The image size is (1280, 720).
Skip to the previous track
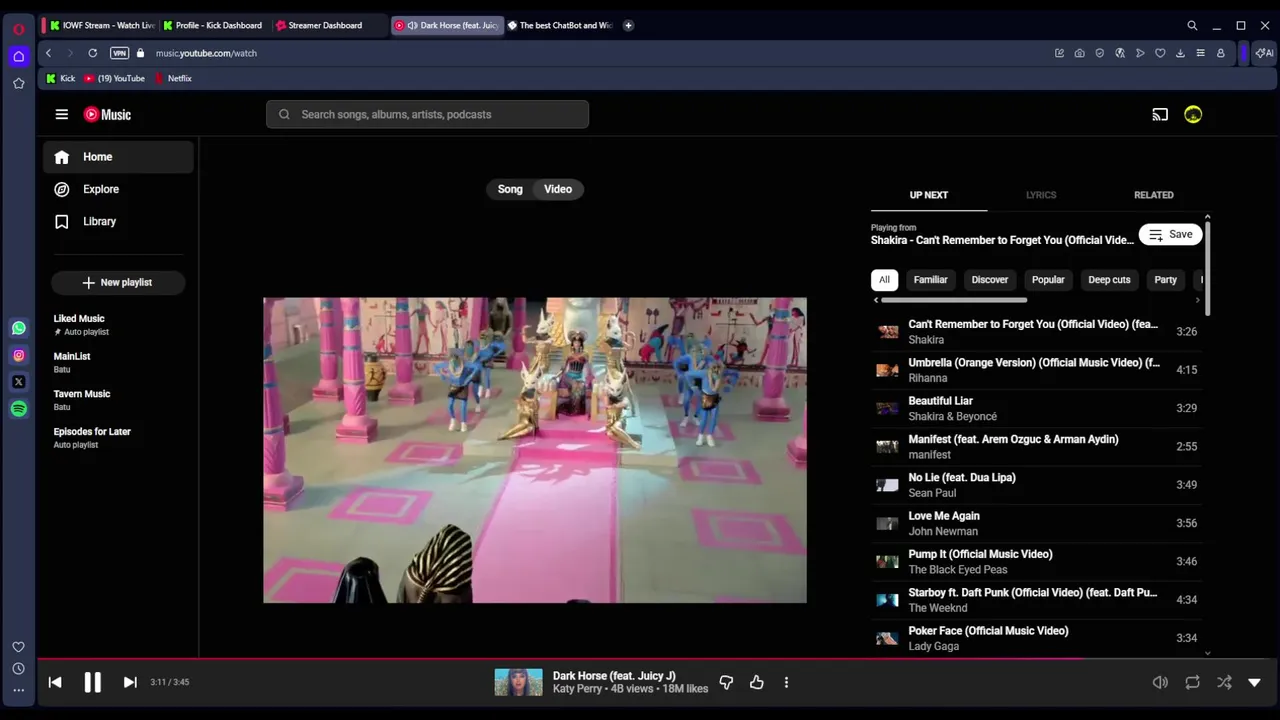click(x=55, y=682)
